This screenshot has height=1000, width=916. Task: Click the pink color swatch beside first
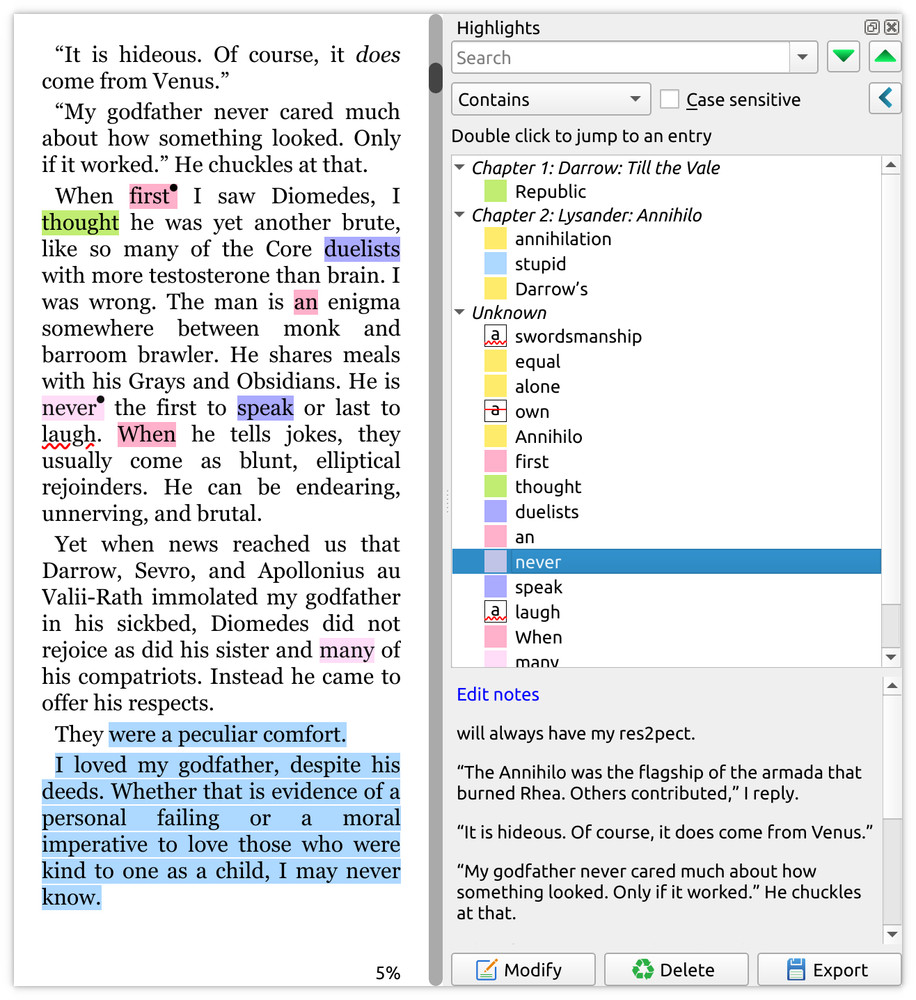(x=493, y=461)
